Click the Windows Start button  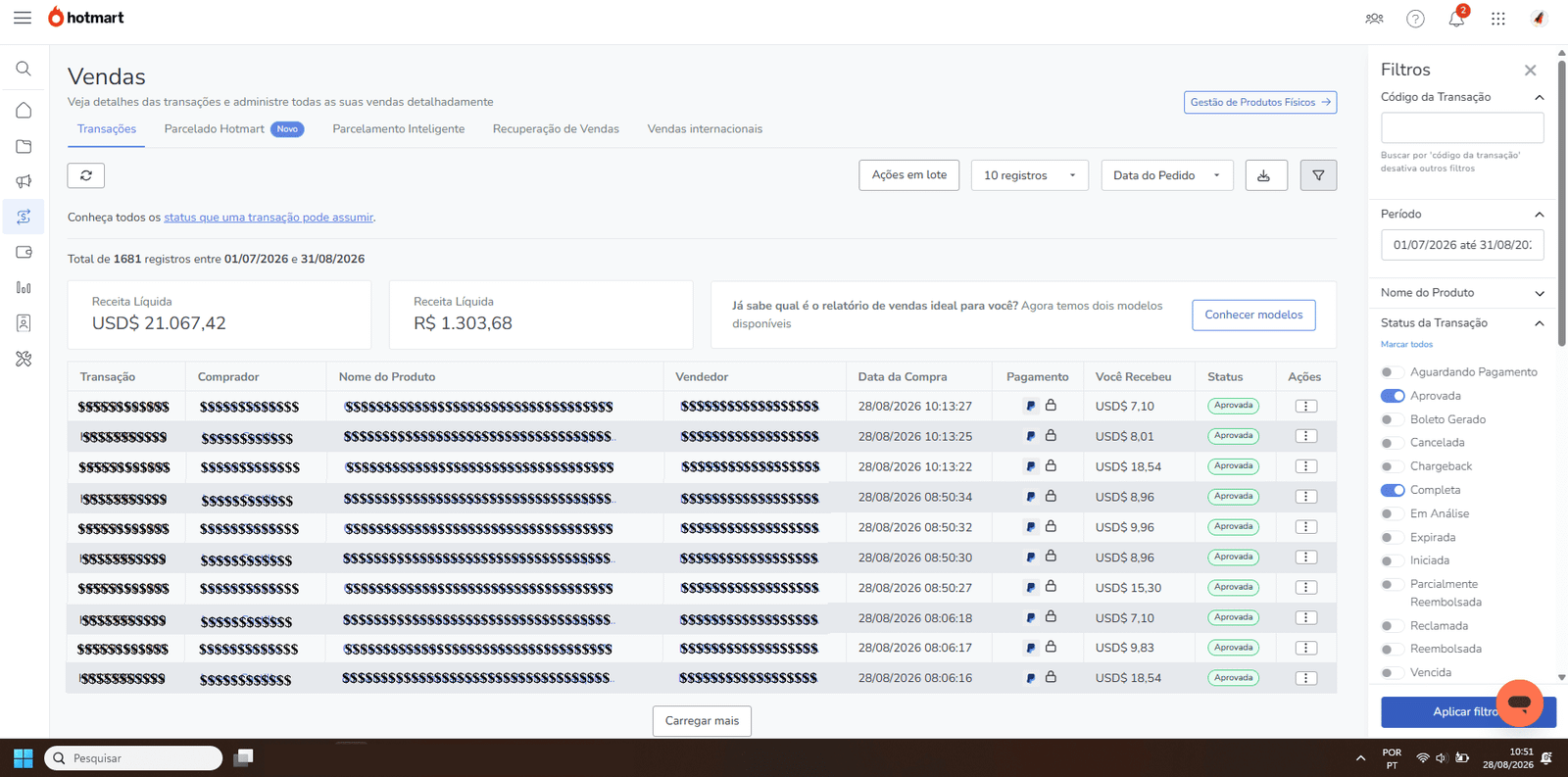point(23,758)
